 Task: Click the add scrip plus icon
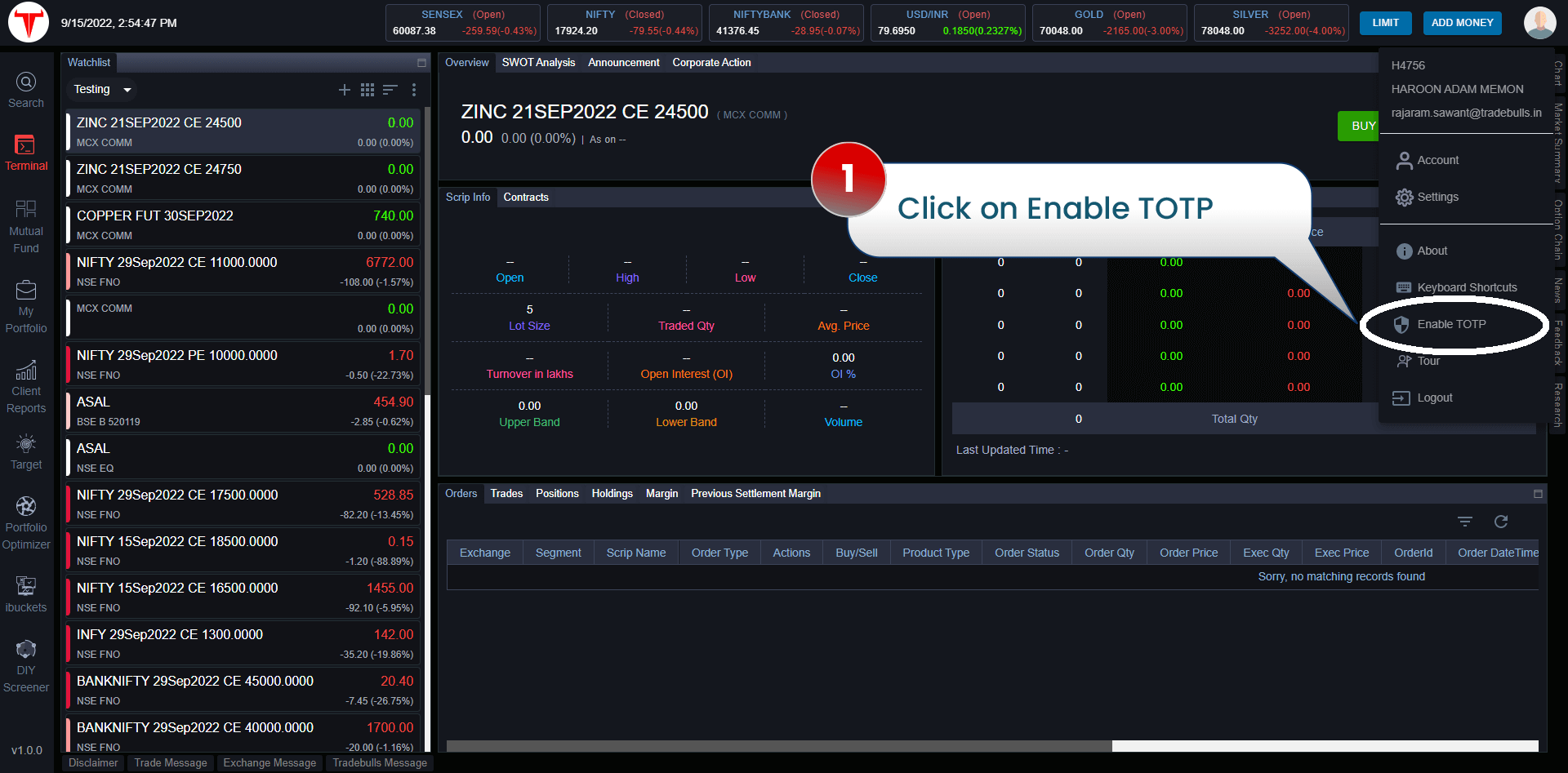tap(345, 90)
